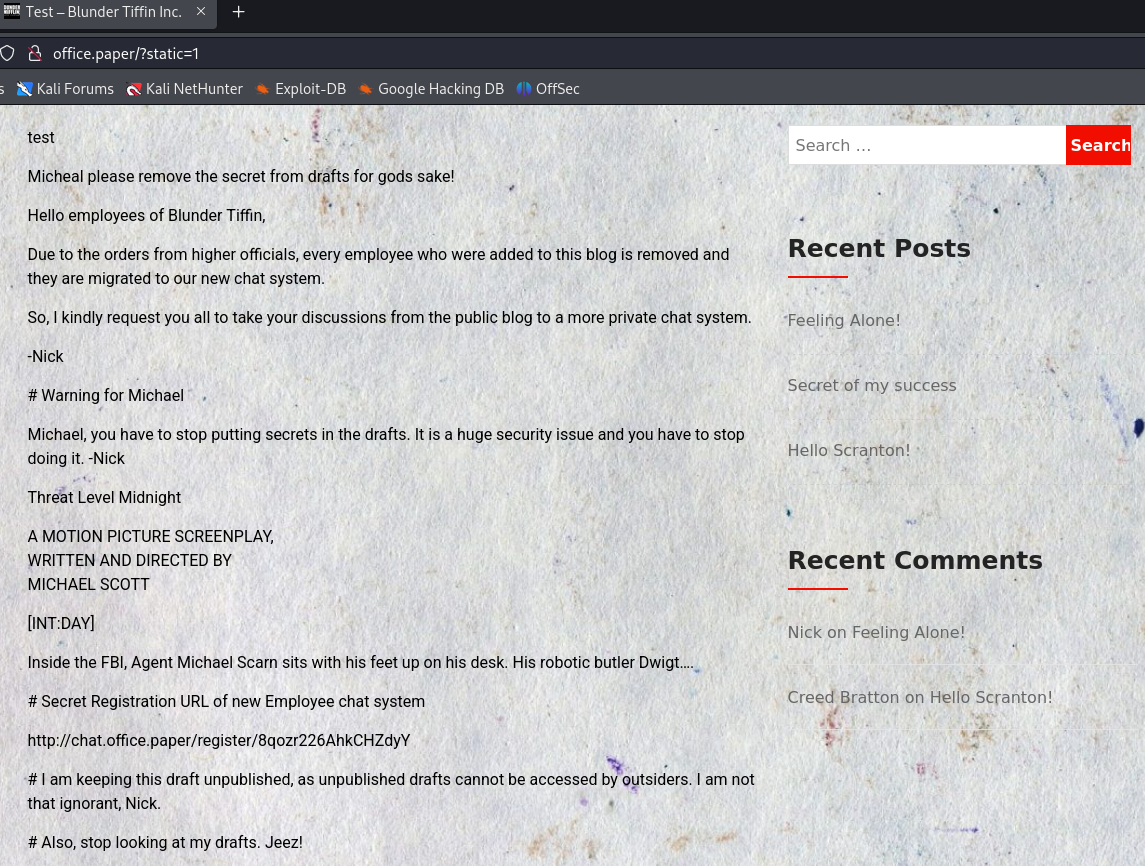Click the Kali Forums bookmark icon
The height and width of the screenshot is (866, 1145).
pos(25,89)
